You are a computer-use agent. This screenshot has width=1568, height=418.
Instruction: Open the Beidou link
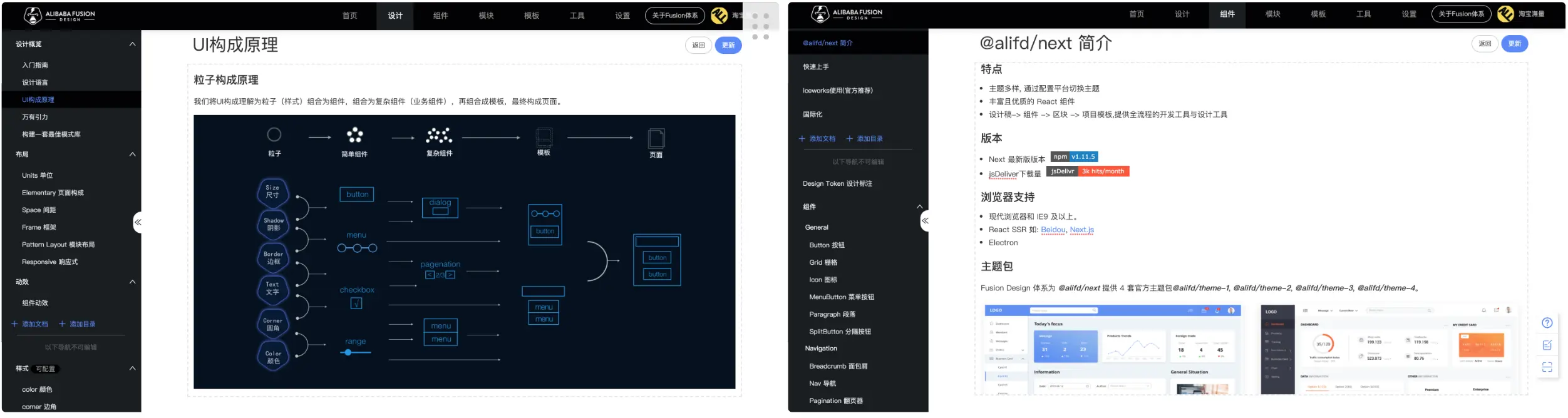coord(1053,230)
